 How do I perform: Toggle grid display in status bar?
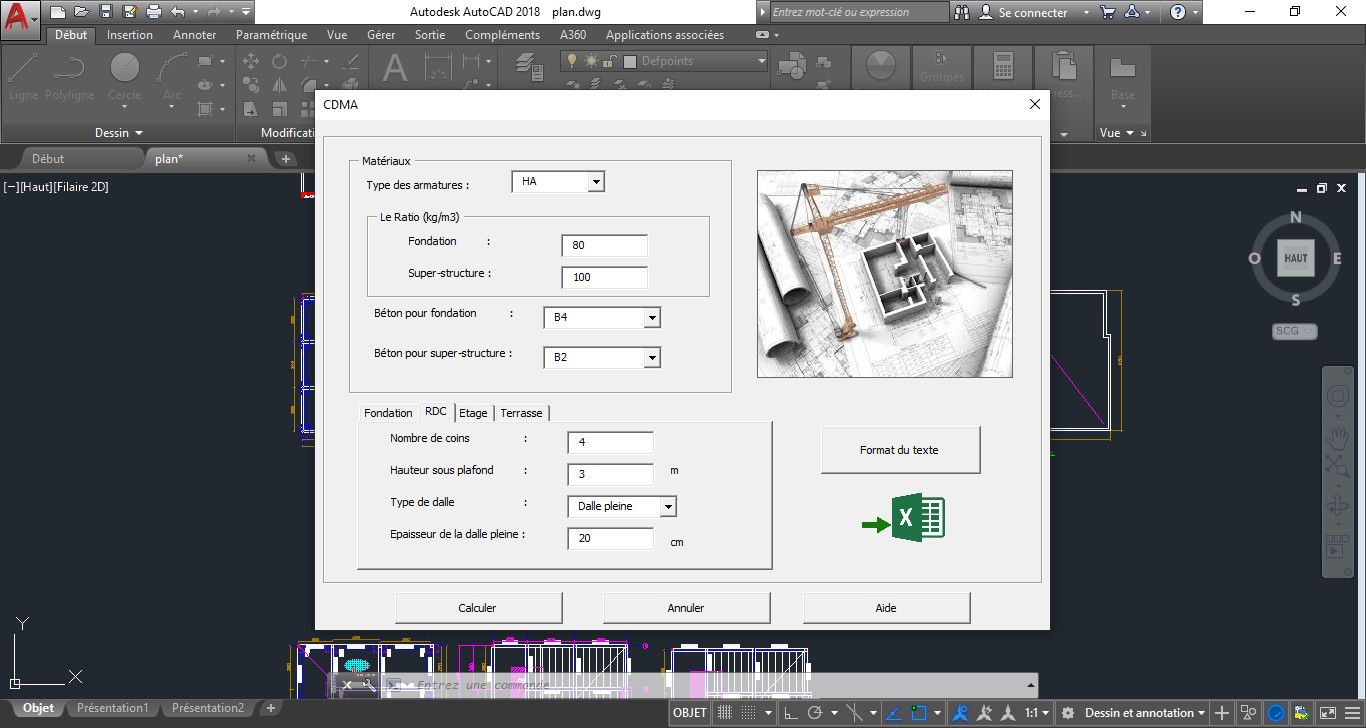tap(724, 713)
